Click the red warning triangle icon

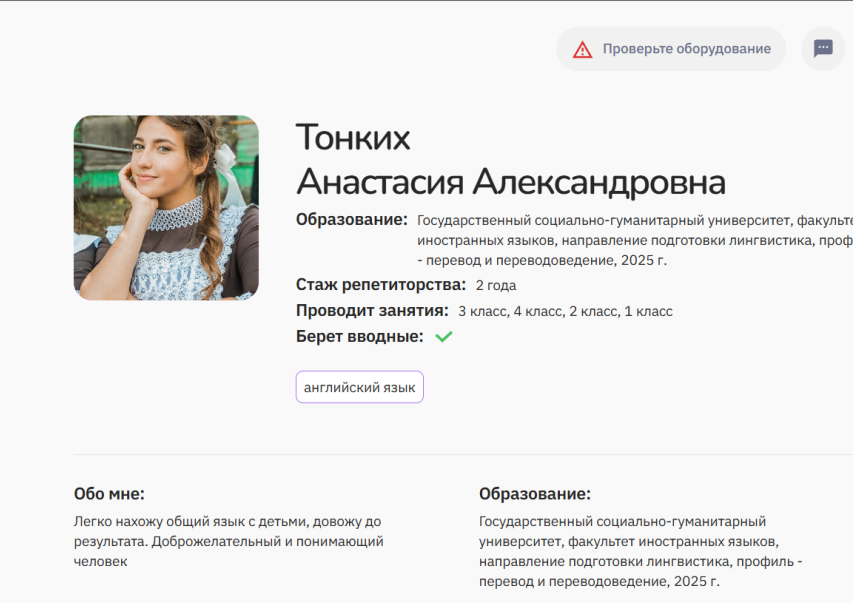point(582,50)
